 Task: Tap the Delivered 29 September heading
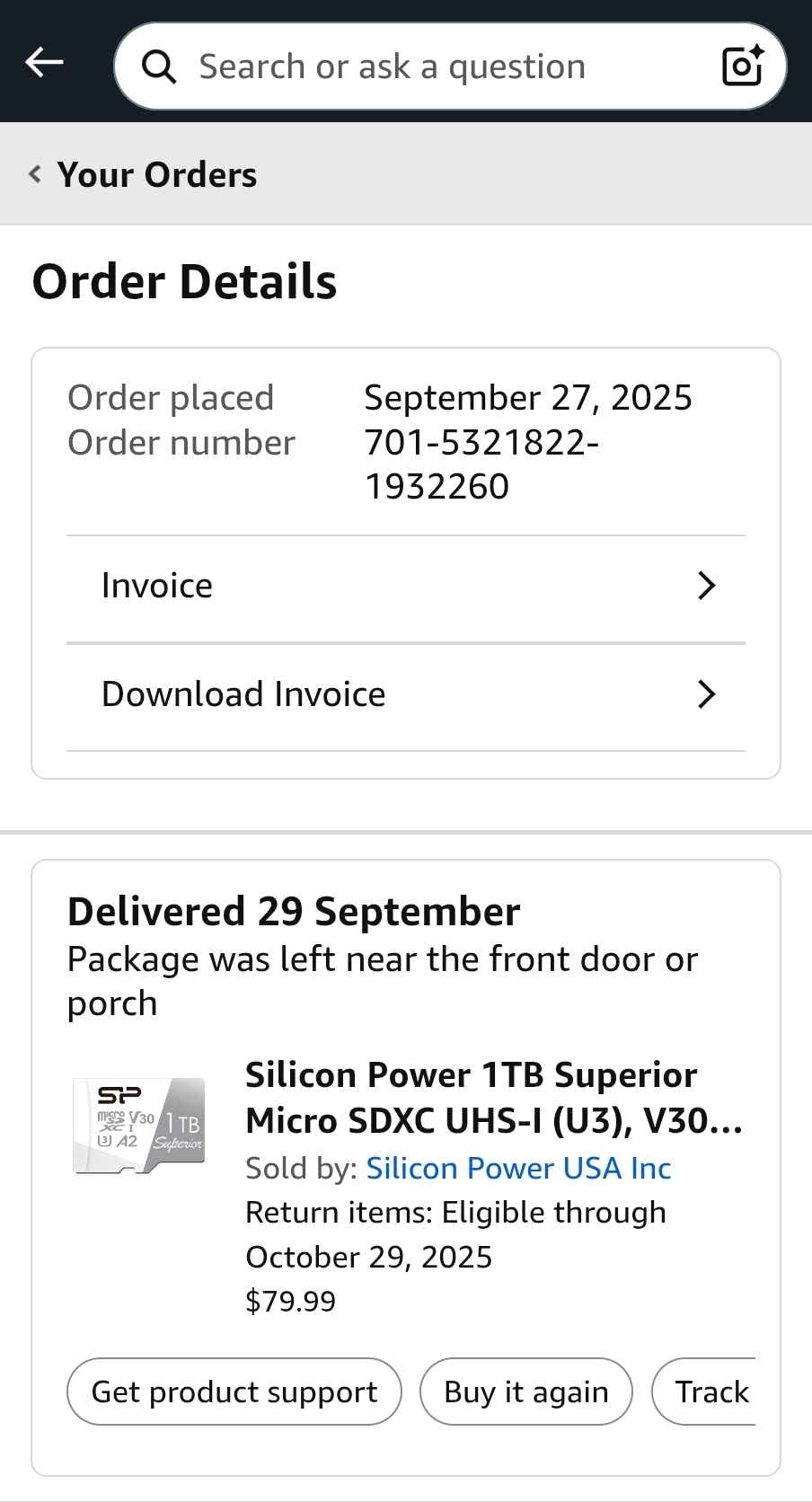point(294,912)
